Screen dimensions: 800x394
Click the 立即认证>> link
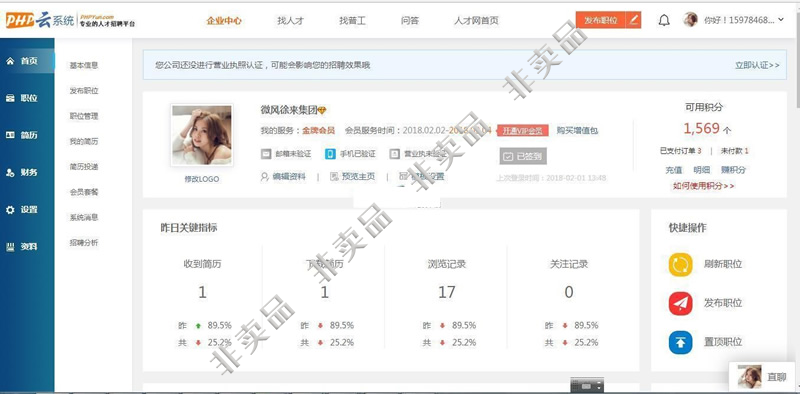[757, 65]
